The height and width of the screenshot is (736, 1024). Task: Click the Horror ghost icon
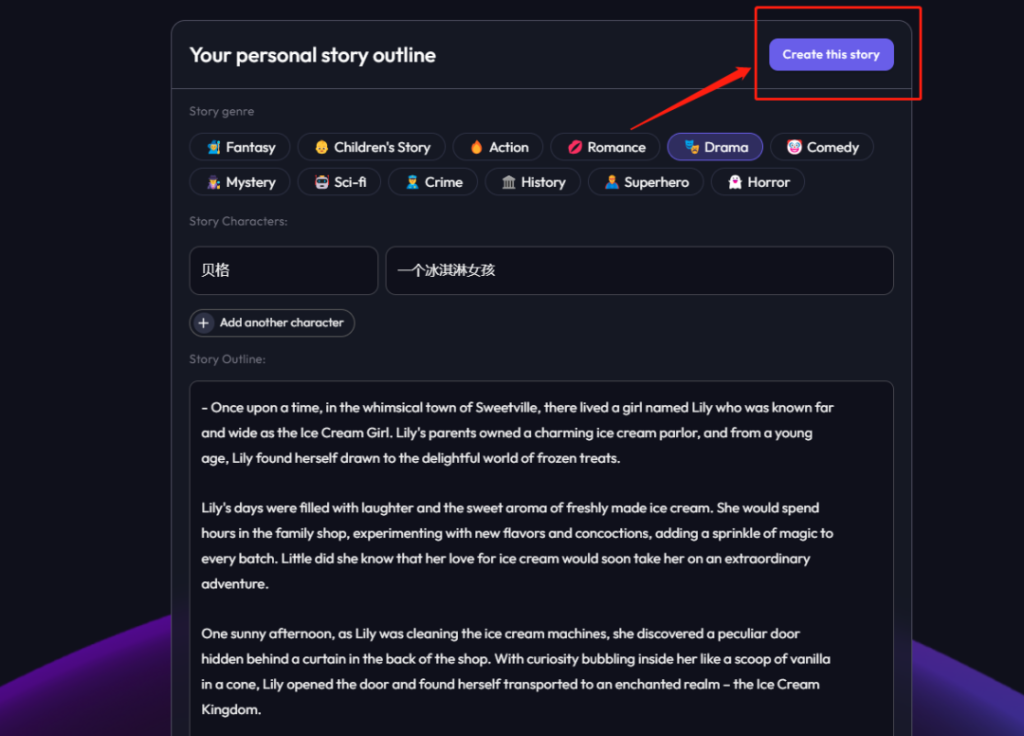tap(735, 182)
